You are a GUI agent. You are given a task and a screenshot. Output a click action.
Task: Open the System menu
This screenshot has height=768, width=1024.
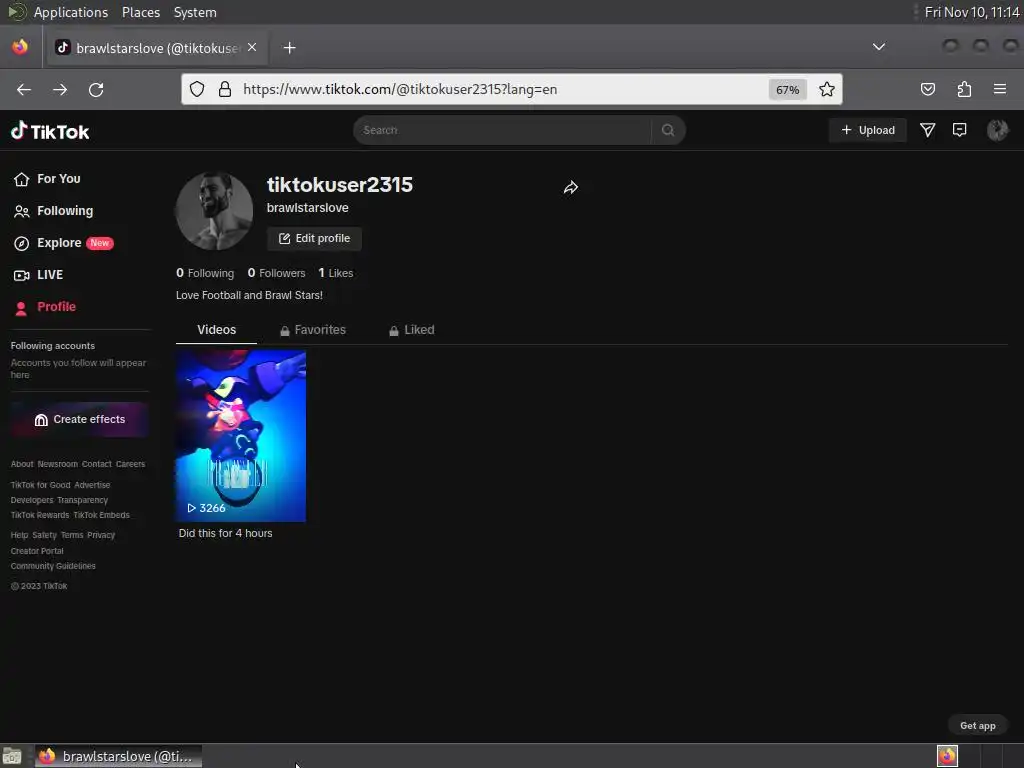coord(195,12)
